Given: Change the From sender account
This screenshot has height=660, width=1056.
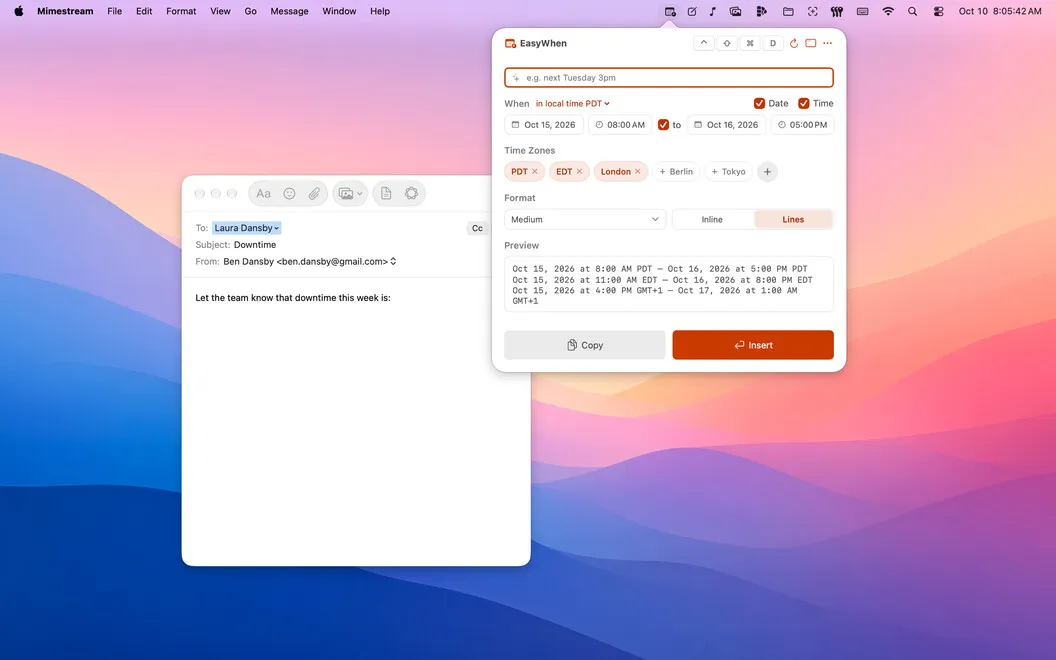Looking at the screenshot, I should 310,261.
